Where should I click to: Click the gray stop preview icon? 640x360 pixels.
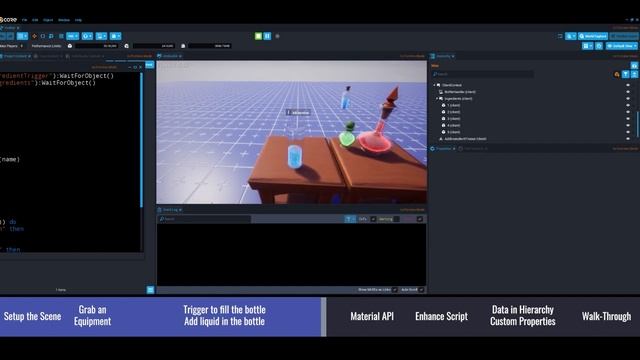point(278,36)
